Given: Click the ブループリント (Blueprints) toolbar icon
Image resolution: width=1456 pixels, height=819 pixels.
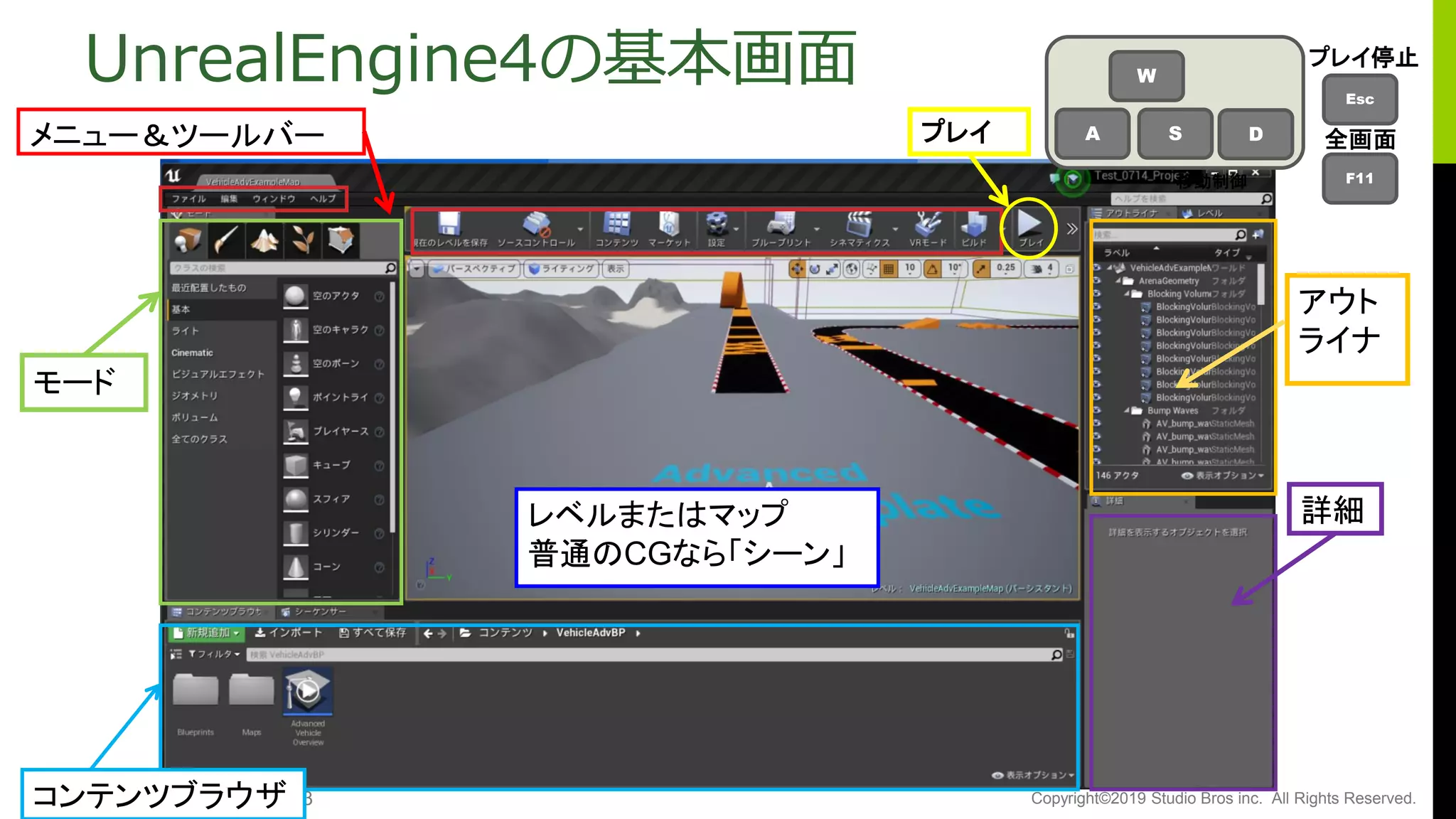Looking at the screenshot, I should coord(781,224).
